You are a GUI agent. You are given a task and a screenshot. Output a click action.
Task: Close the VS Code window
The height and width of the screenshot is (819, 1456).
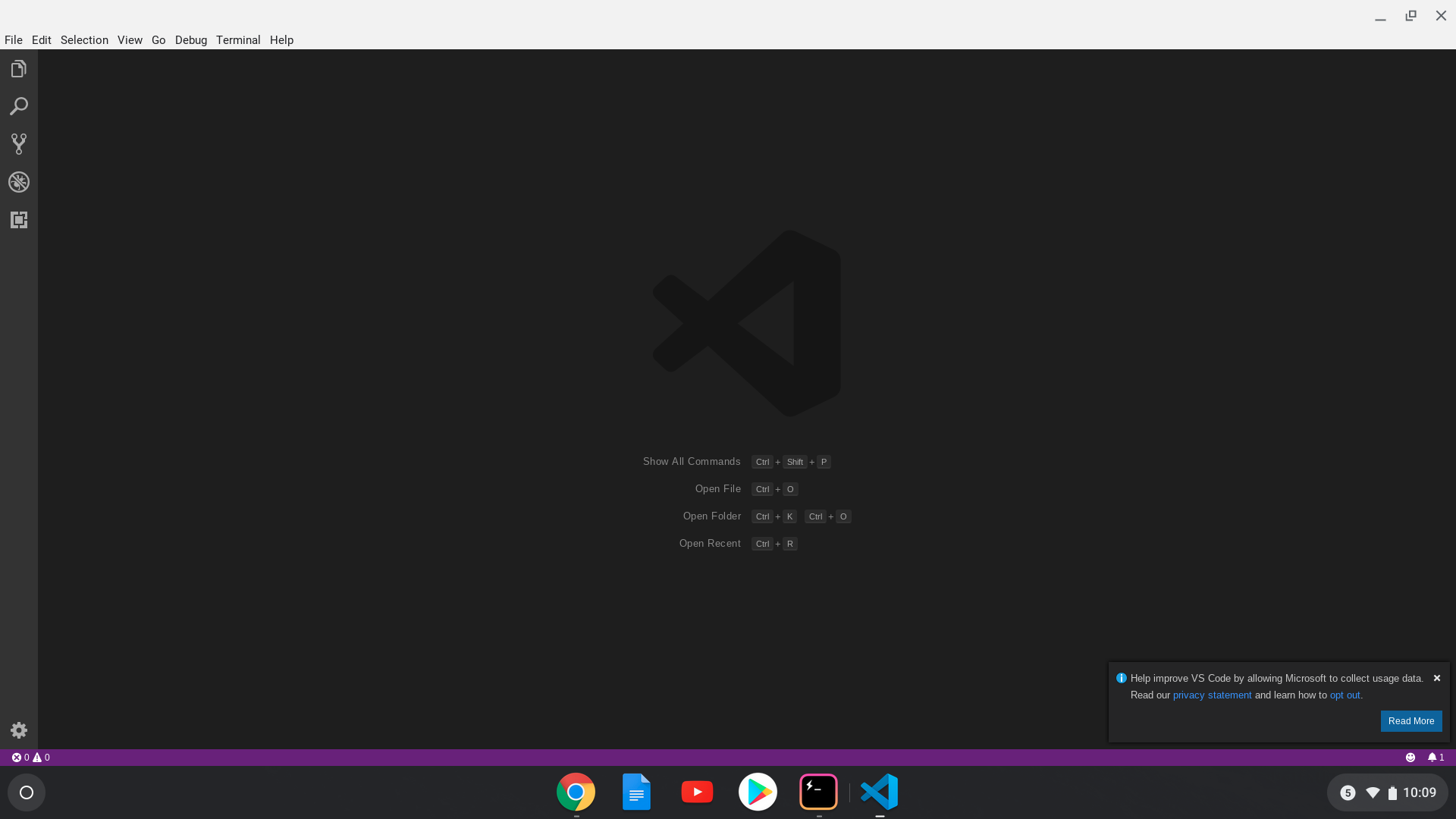[x=1441, y=16]
